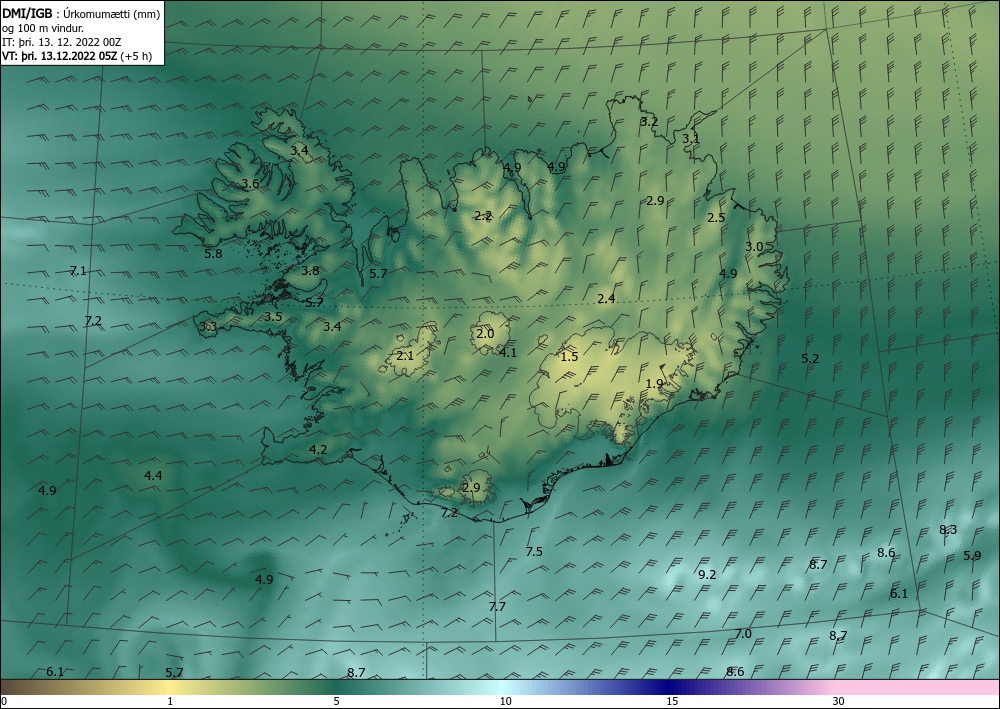Select the 3.1 value on the map

(x=691, y=138)
